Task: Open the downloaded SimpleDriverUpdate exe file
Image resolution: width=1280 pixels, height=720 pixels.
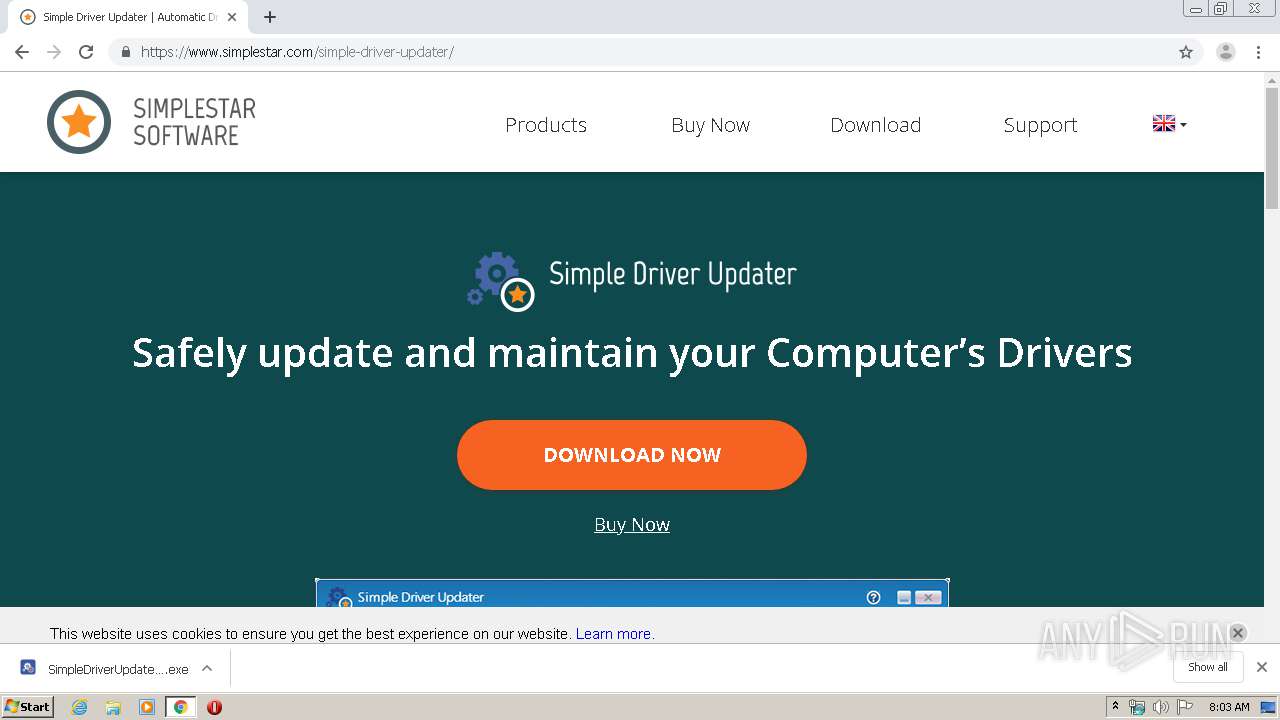Action: click(x=104, y=669)
